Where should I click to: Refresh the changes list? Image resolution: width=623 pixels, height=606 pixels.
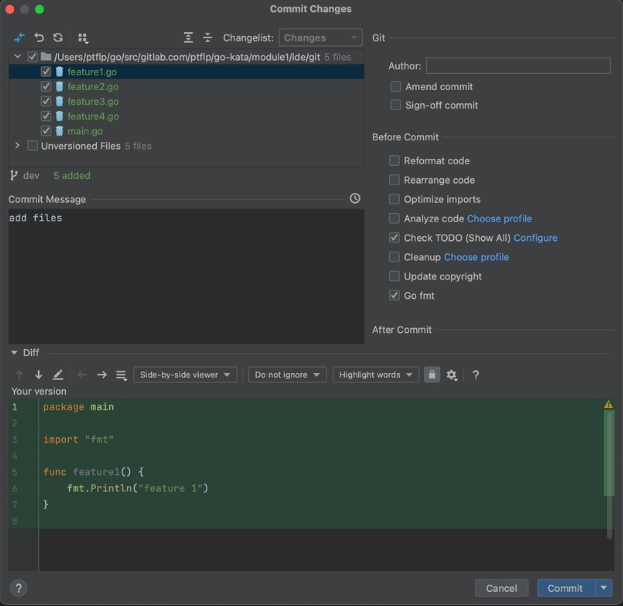58,38
